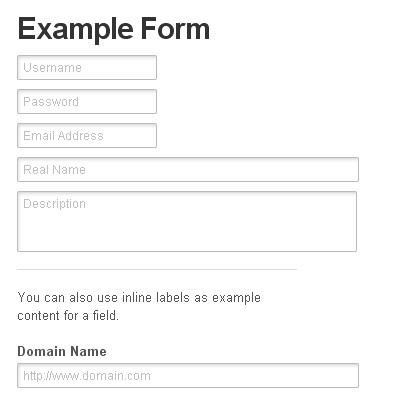Click the words content for a field
The image size is (416, 398).
[68, 315]
